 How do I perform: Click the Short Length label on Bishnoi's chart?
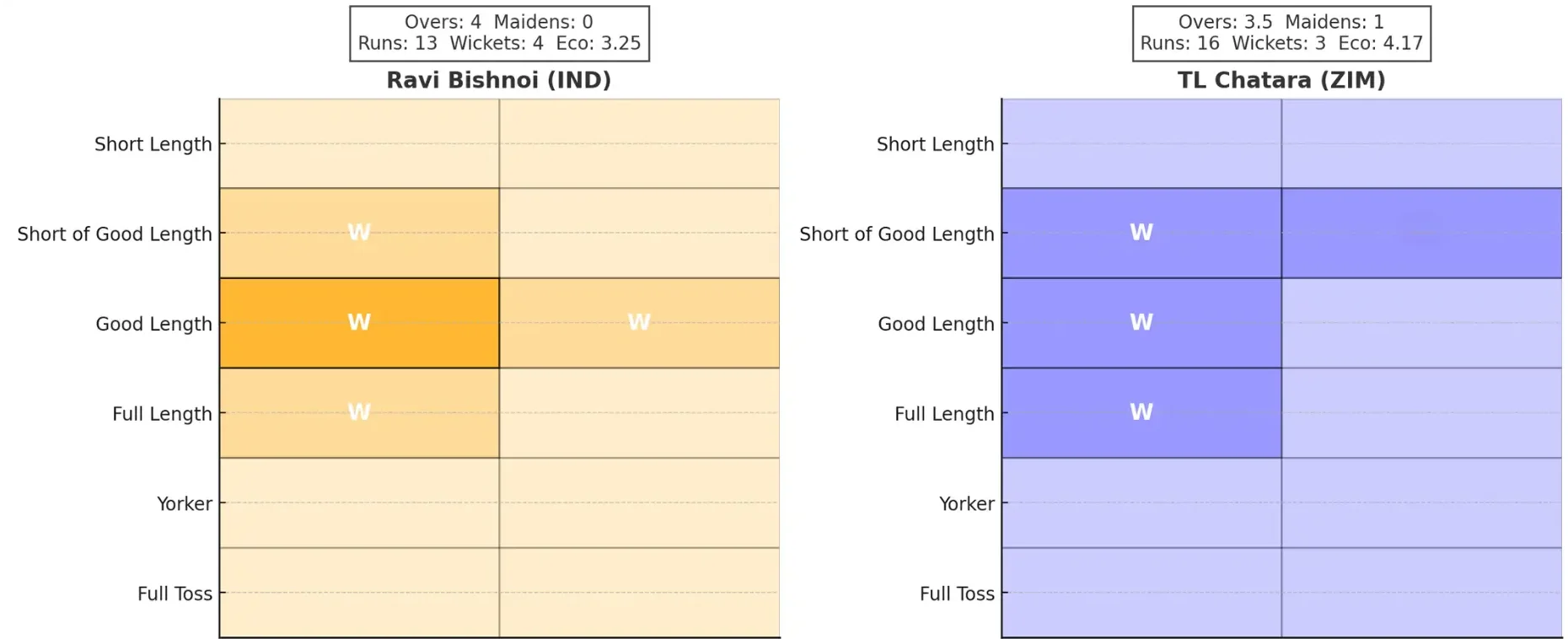pyautogui.click(x=153, y=144)
